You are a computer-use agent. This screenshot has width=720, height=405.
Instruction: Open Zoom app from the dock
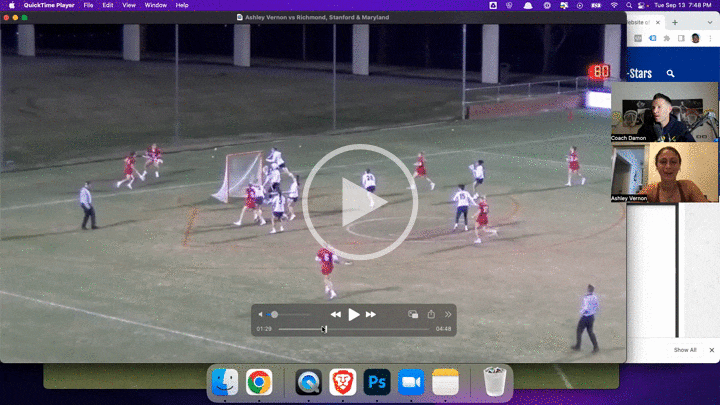(x=411, y=382)
